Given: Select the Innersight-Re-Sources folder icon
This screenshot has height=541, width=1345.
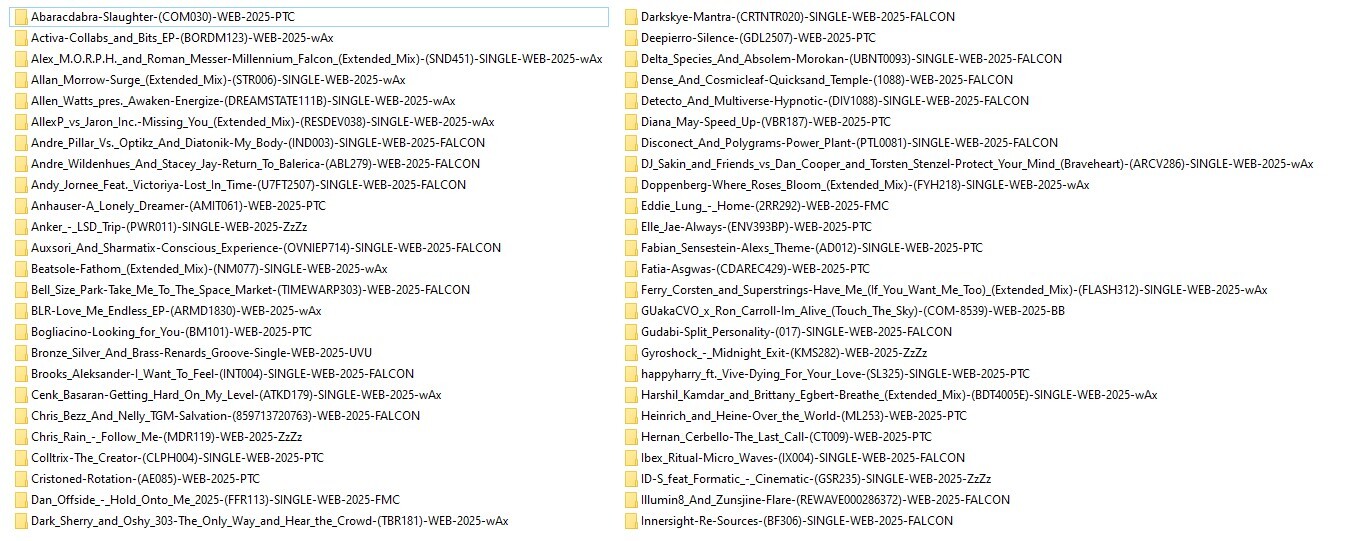Looking at the screenshot, I should click(x=631, y=521).
